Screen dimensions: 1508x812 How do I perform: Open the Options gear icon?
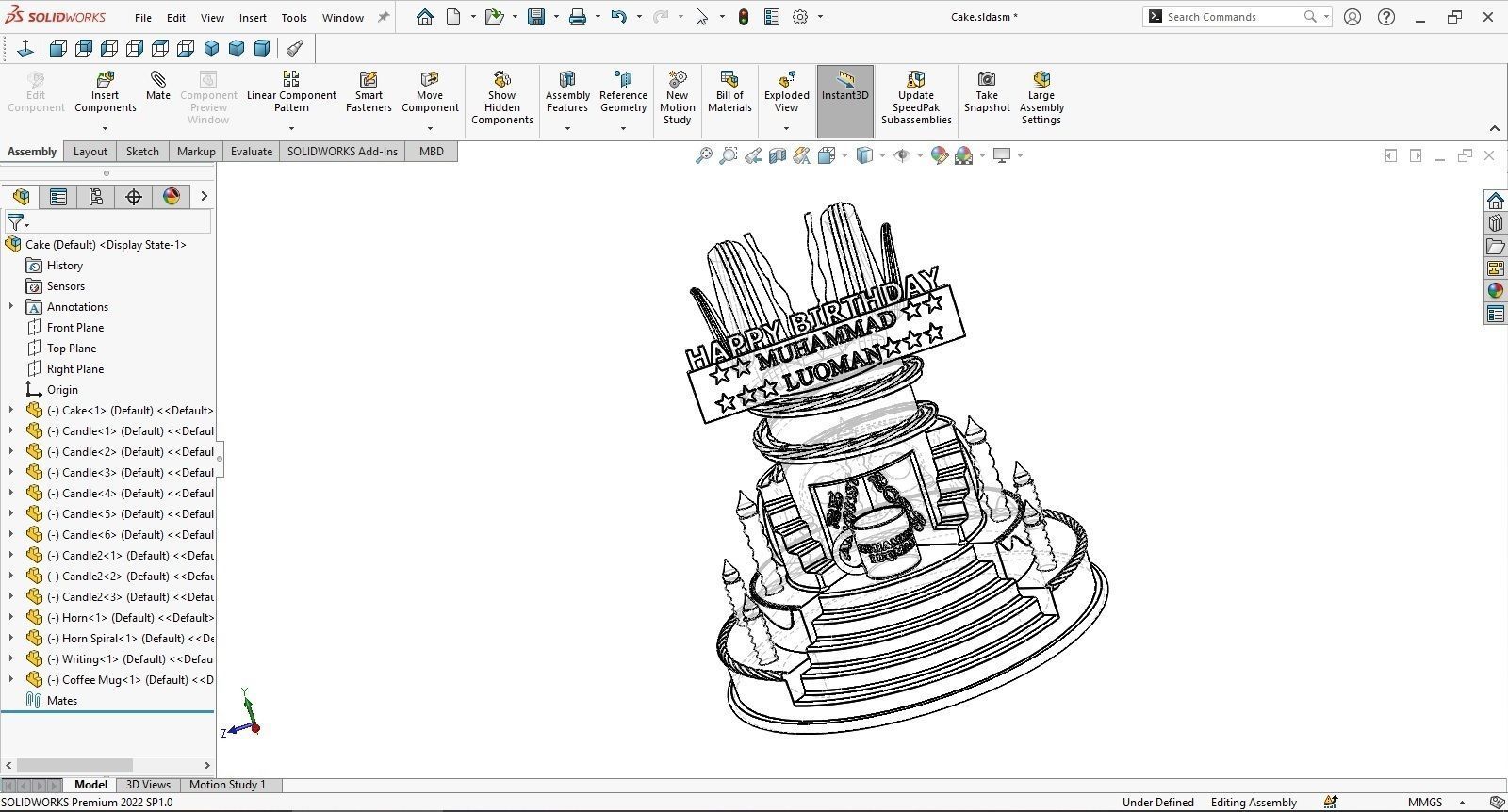pos(800,17)
